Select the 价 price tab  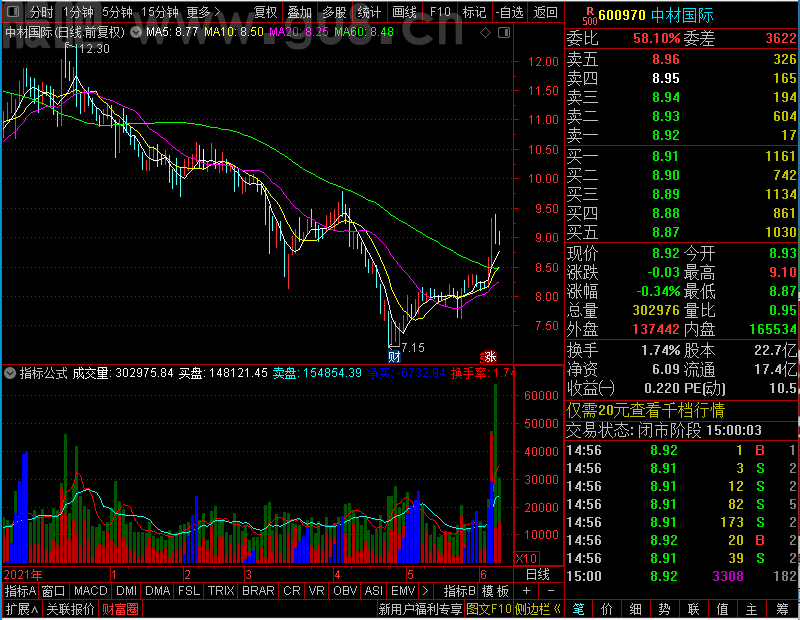click(607, 609)
